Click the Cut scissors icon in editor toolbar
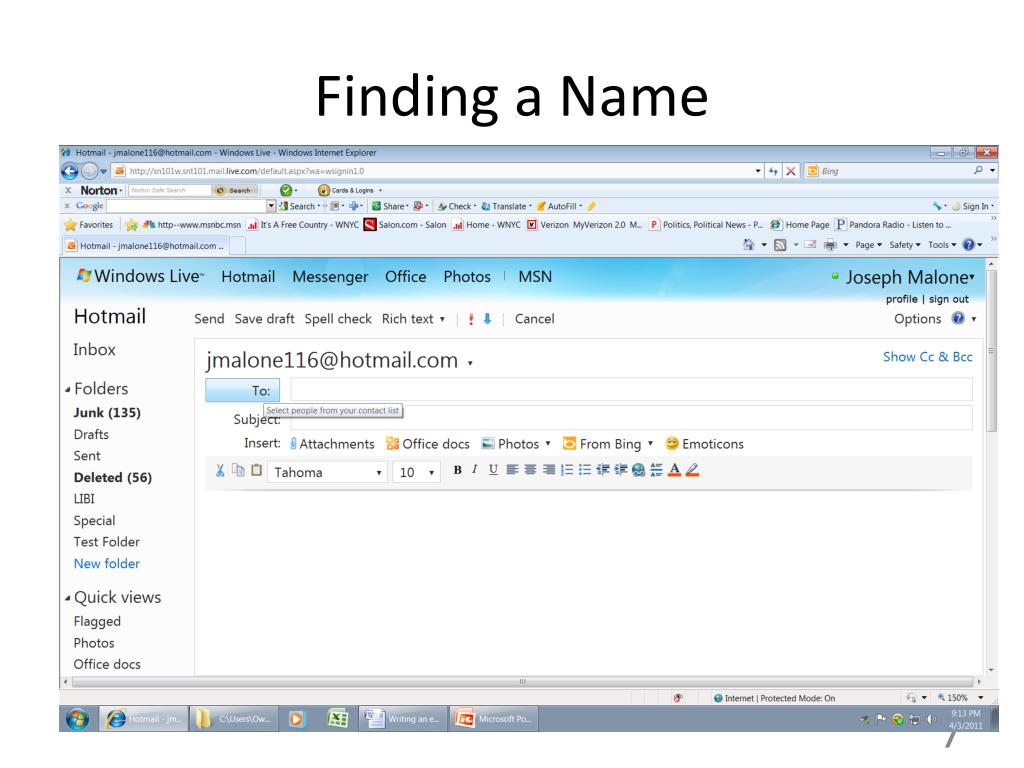The image size is (1024, 768). pyautogui.click(x=220, y=470)
